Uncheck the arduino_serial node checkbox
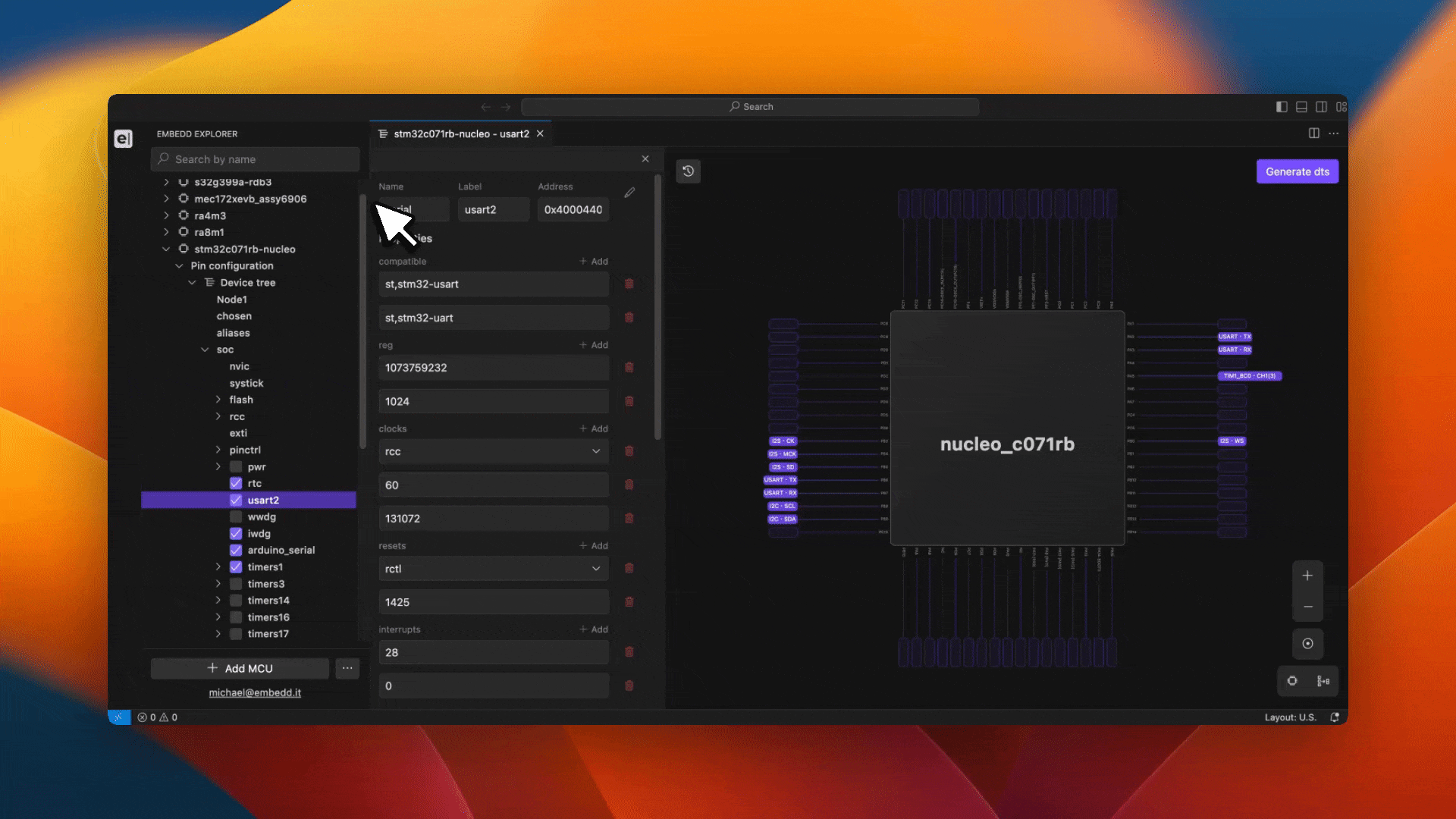1456x819 pixels. coord(236,551)
